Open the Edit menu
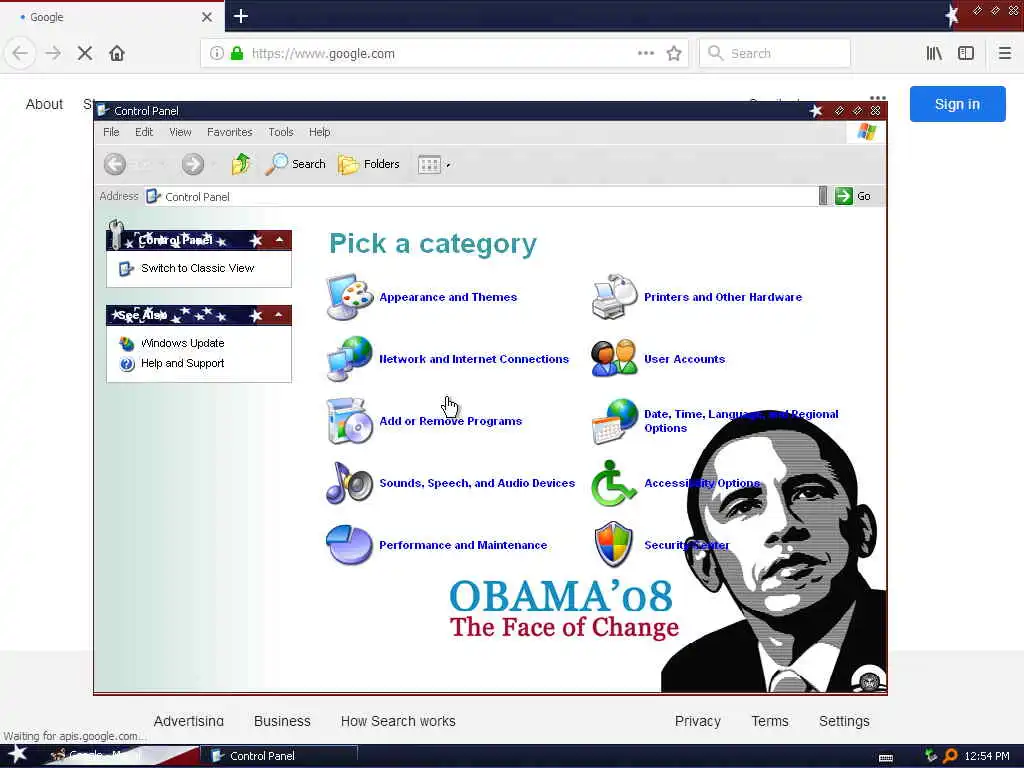This screenshot has width=1024, height=768. tap(144, 132)
